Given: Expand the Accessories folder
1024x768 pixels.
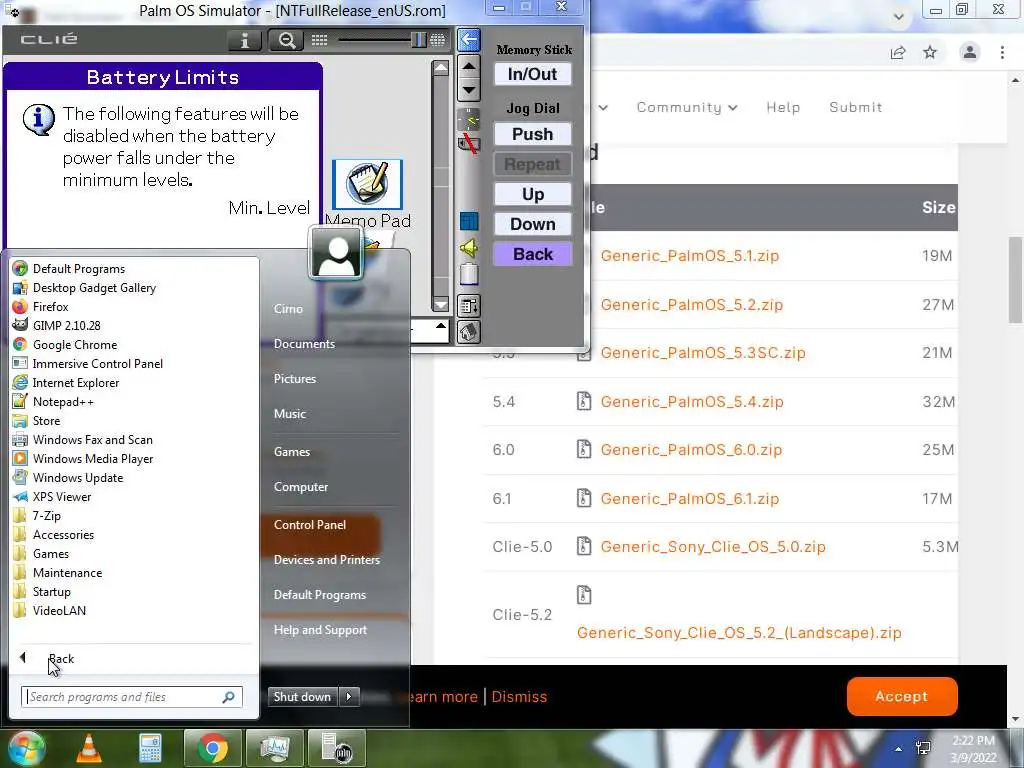Looking at the screenshot, I should click(63, 534).
